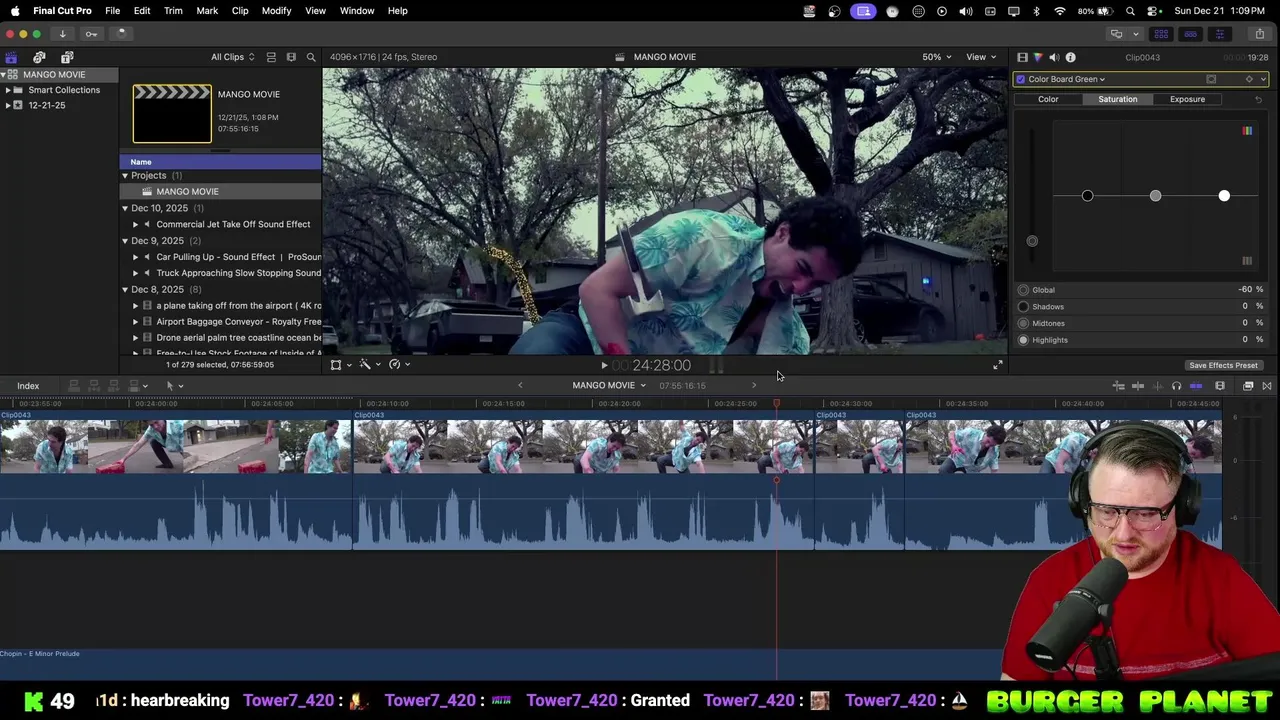Image resolution: width=1280 pixels, height=720 pixels.
Task: Click viewer play button beside timecode
Action: (604, 366)
